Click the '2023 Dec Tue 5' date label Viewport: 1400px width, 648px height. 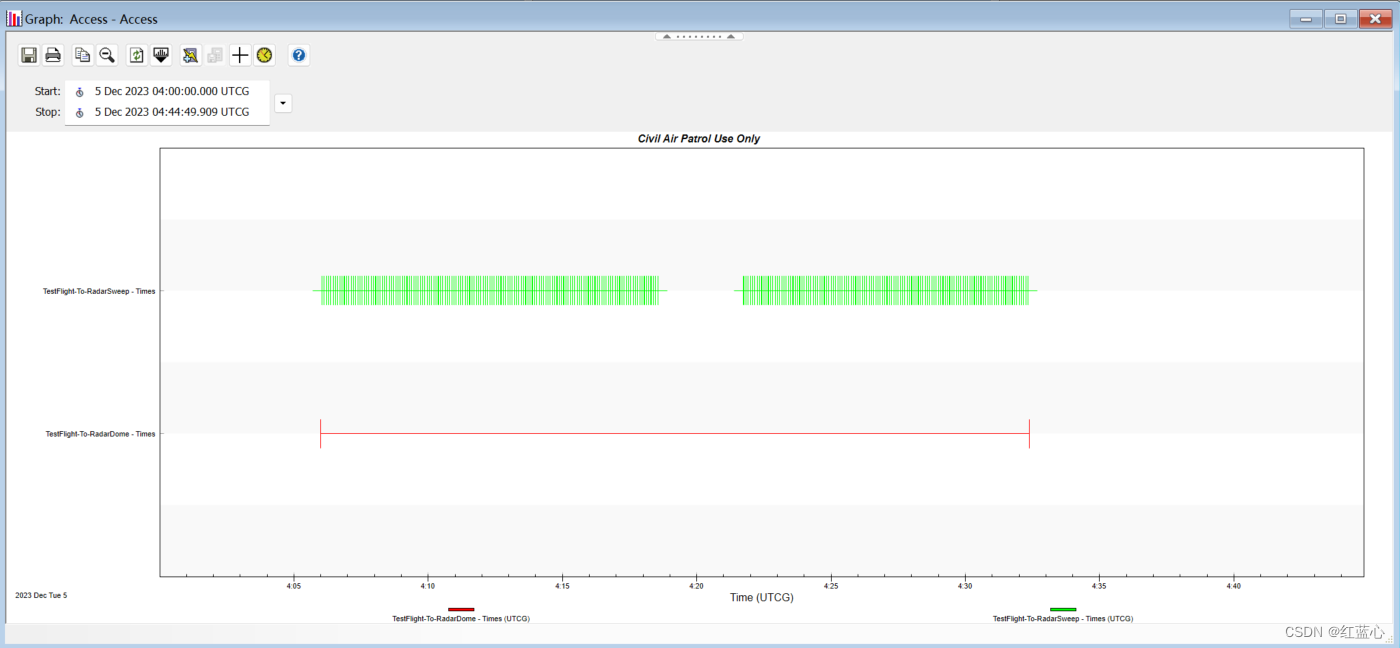[x=41, y=595]
